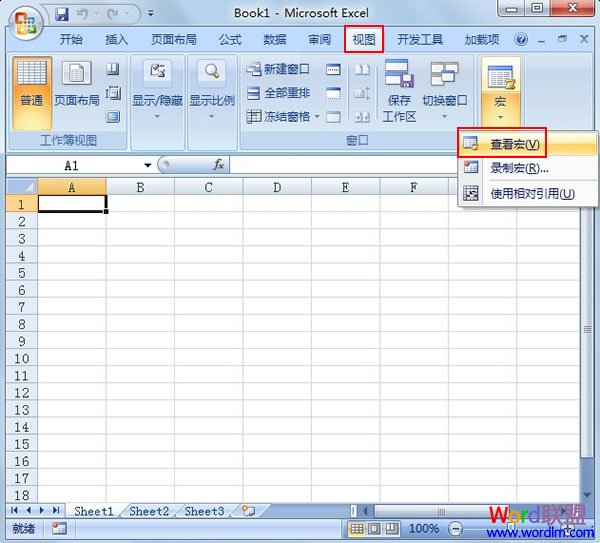Click the Unhide window icon
Viewport: 600px width, 543px height.
333,117
